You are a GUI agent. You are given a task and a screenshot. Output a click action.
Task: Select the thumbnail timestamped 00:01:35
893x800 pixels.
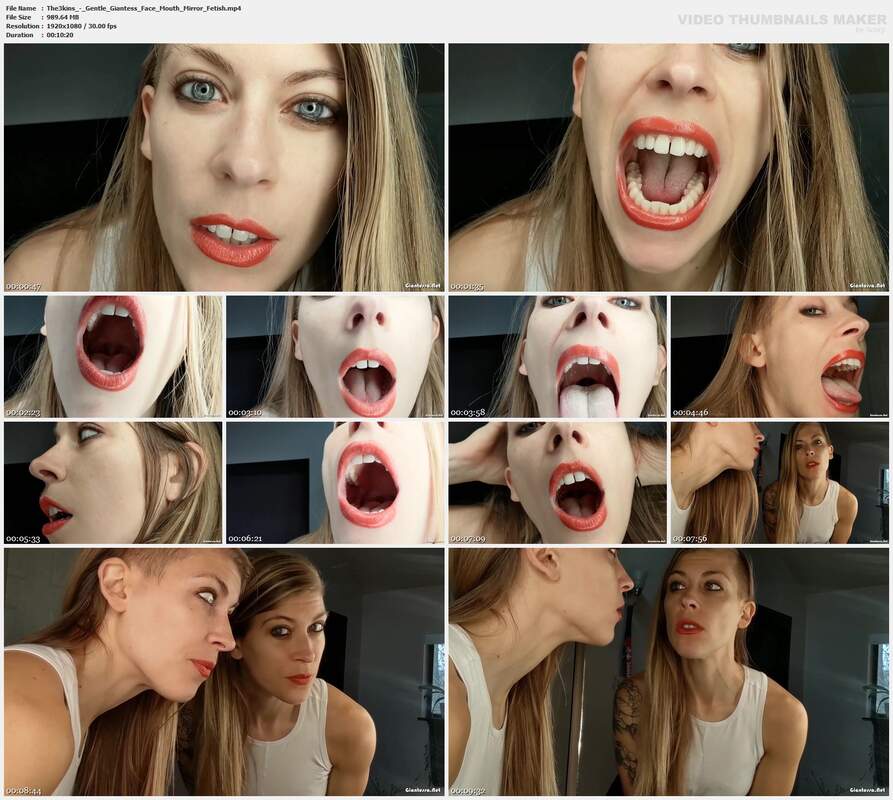coord(669,168)
